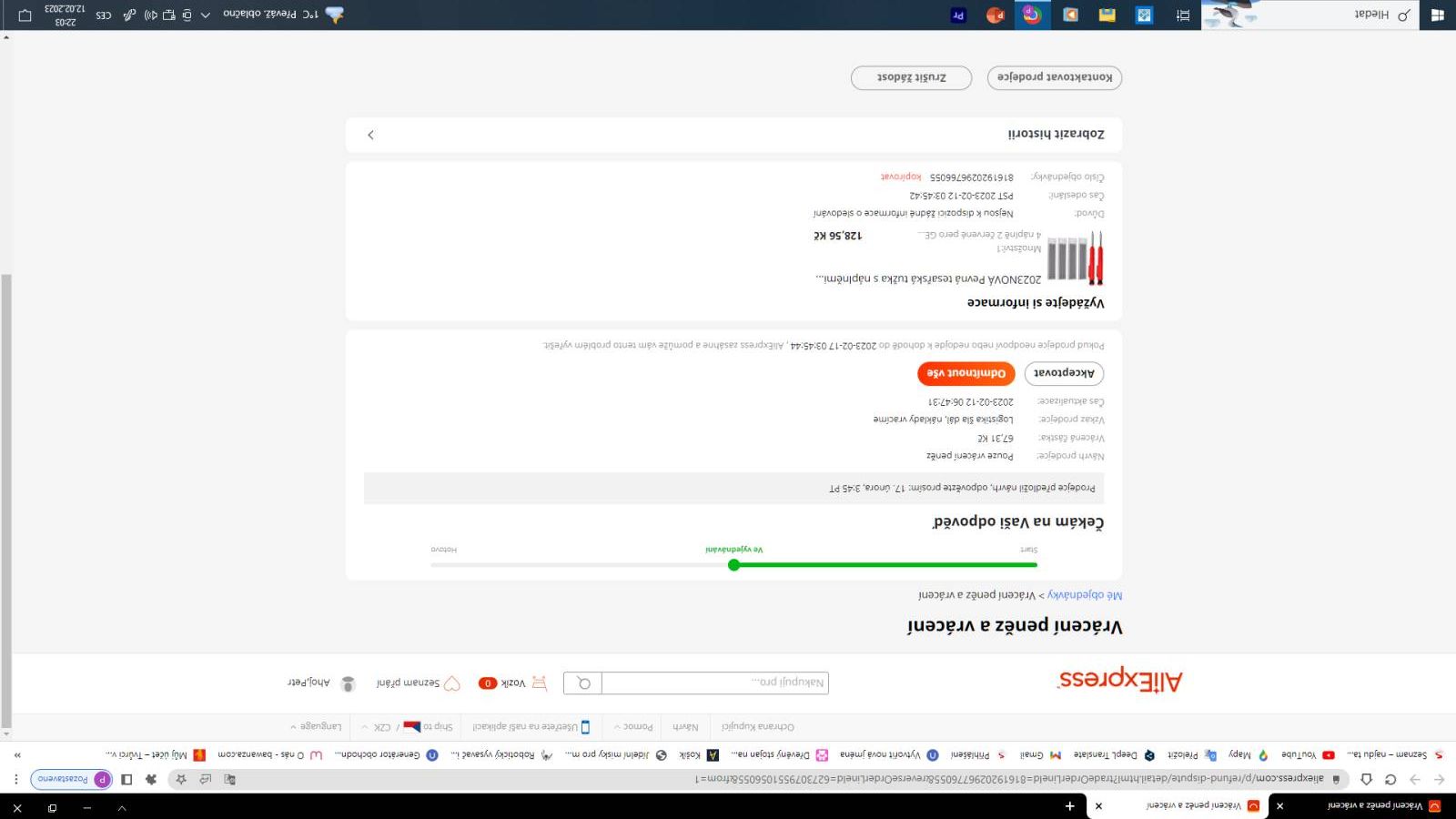Open the weather widget showing 1°C

(x=283, y=15)
